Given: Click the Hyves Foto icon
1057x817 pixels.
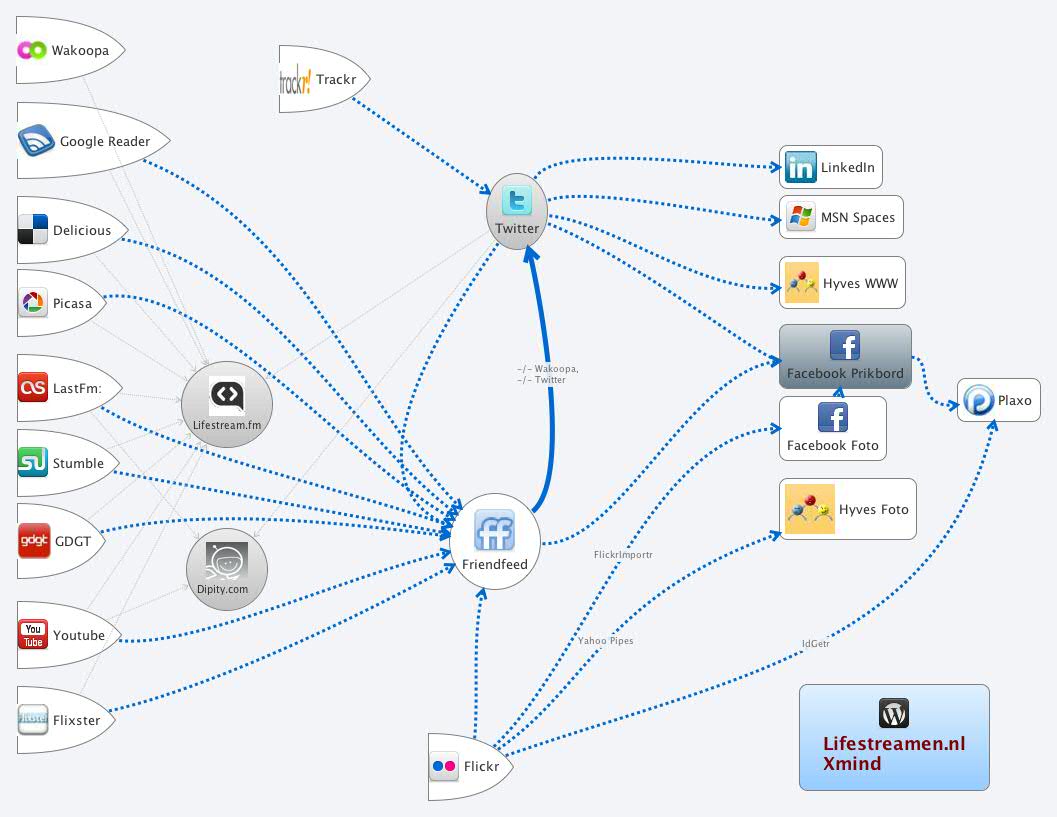Looking at the screenshot, I should point(810,509).
